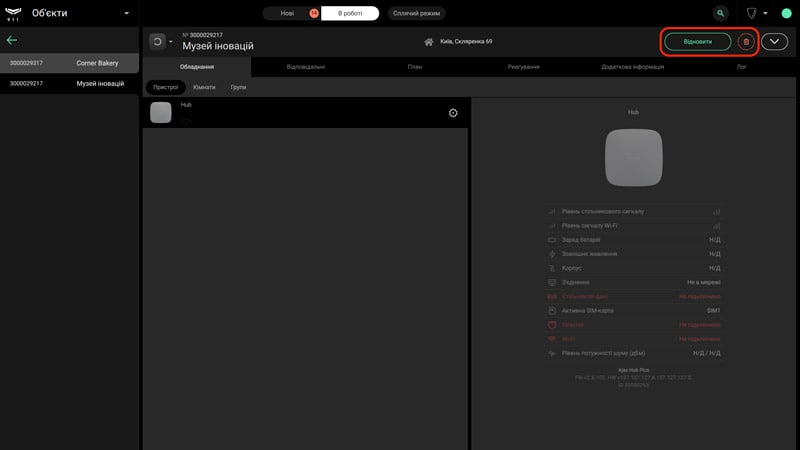Select the Кімнати sub-tab
800x450 pixels.
pos(204,87)
